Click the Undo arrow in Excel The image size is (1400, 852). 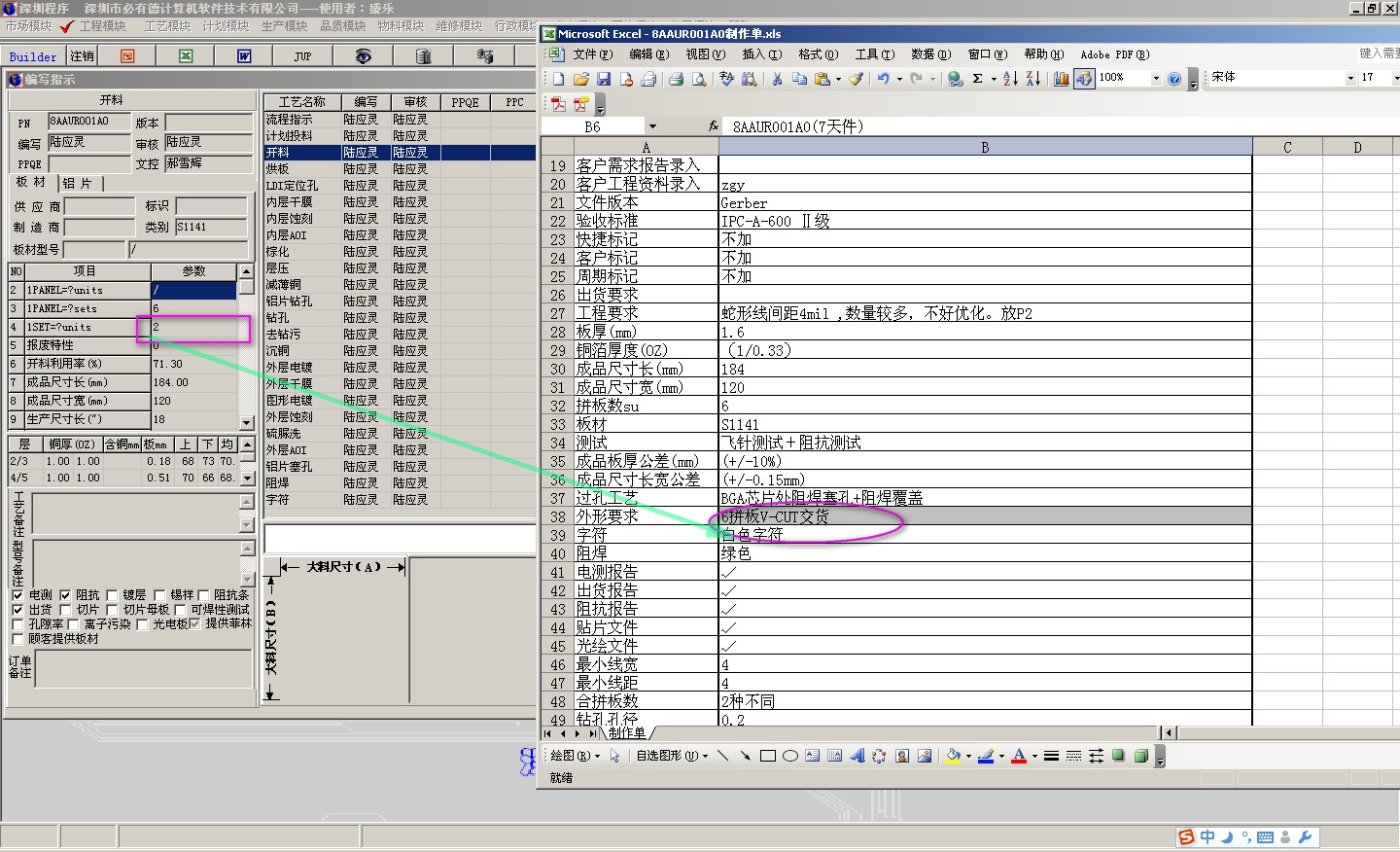click(x=883, y=79)
